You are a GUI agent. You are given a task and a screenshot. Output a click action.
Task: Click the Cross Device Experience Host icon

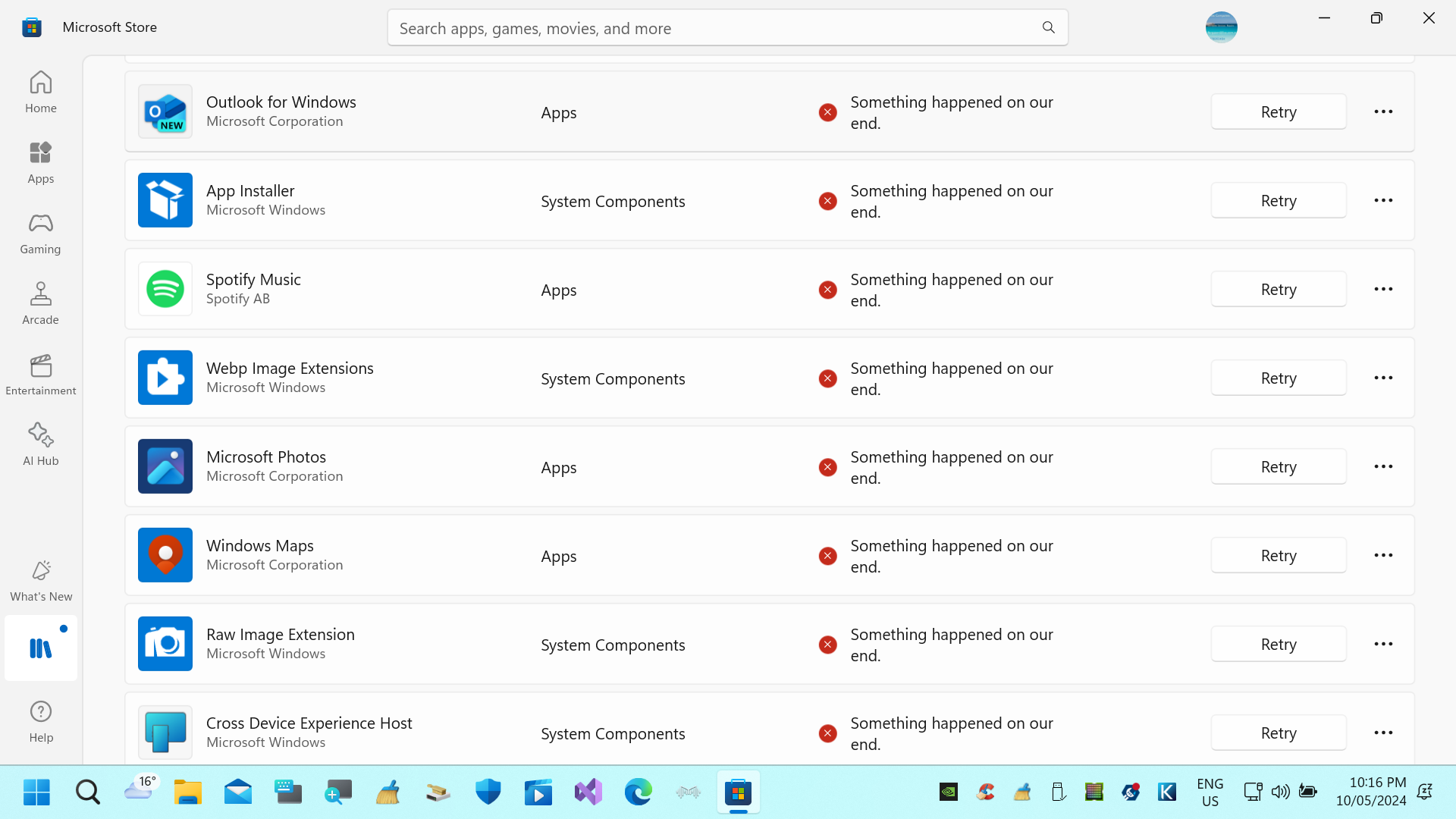click(165, 733)
